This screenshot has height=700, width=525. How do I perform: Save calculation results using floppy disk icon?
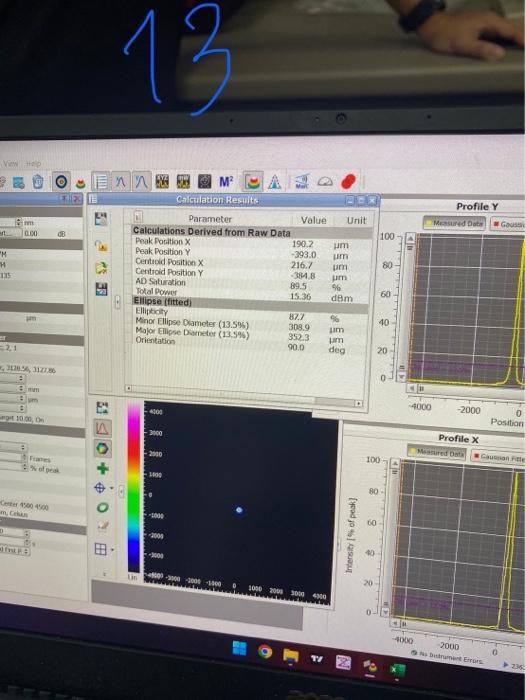point(101,218)
